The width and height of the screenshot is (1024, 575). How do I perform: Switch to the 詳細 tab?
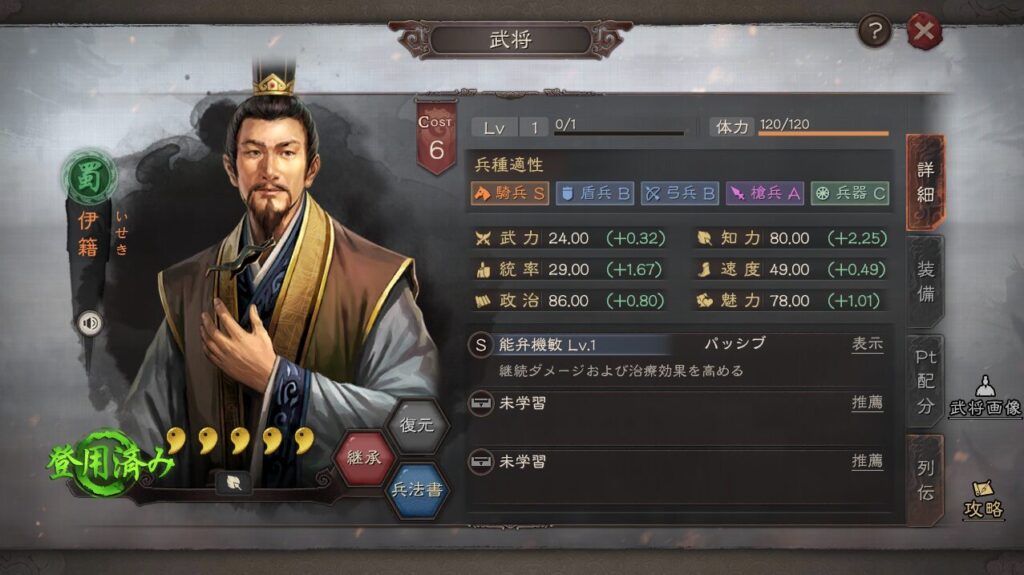(x=925, y=182)
